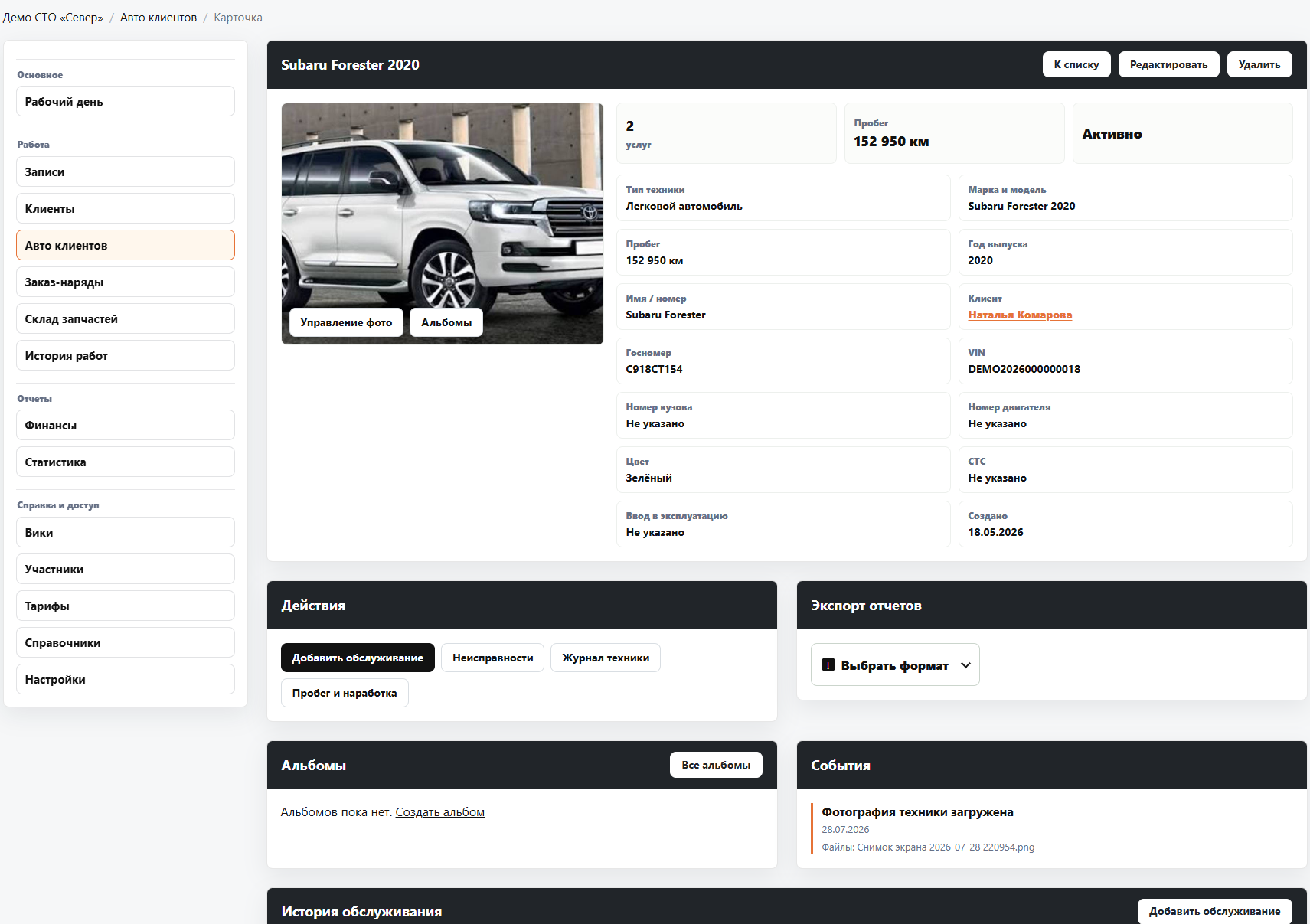Click the Активно status card
1310x924 pixels.
point(1182,133)
